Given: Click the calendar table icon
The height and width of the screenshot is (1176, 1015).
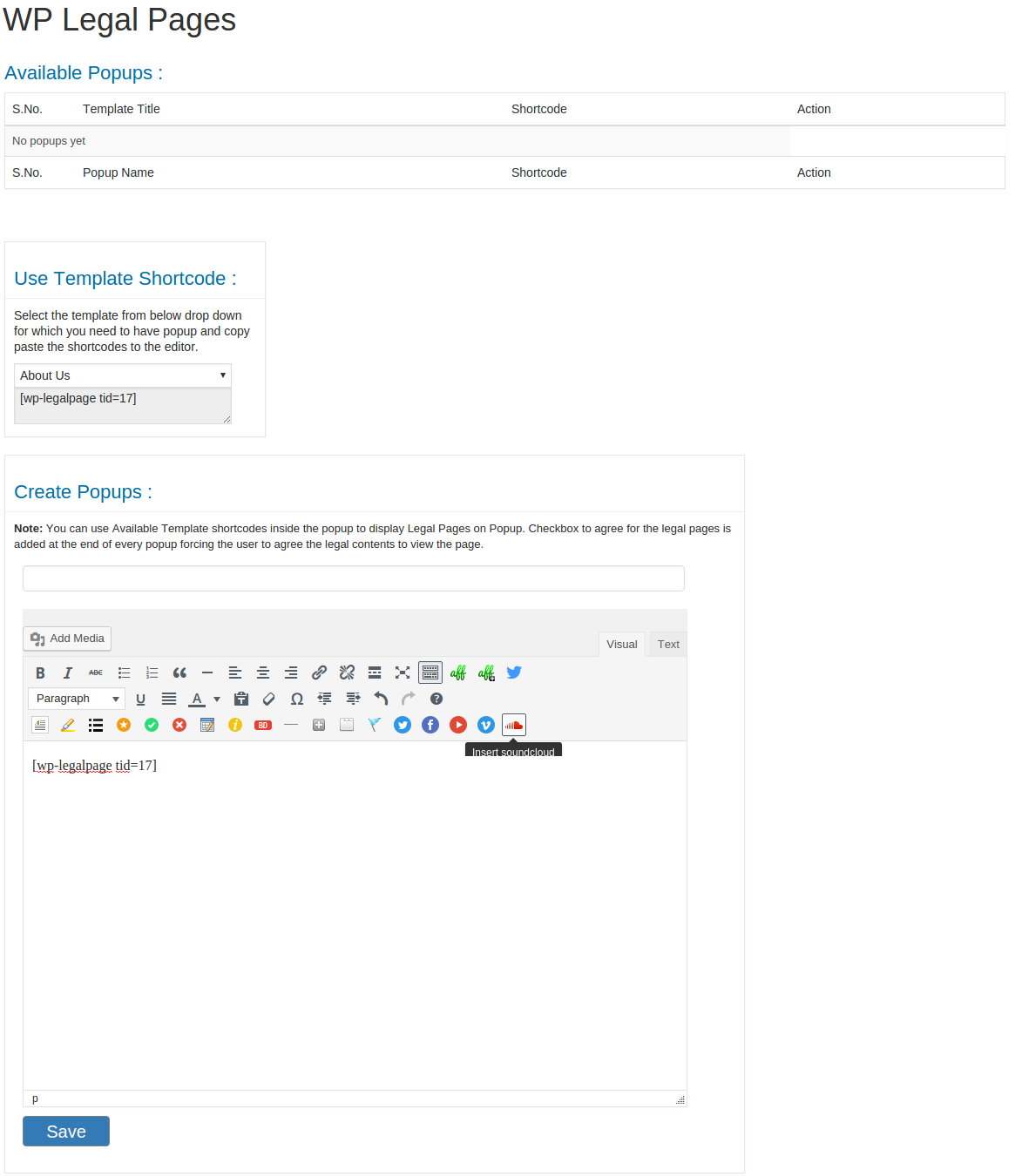Looking at the screenshot, I should pyautogui.click(x=207, y=725).
